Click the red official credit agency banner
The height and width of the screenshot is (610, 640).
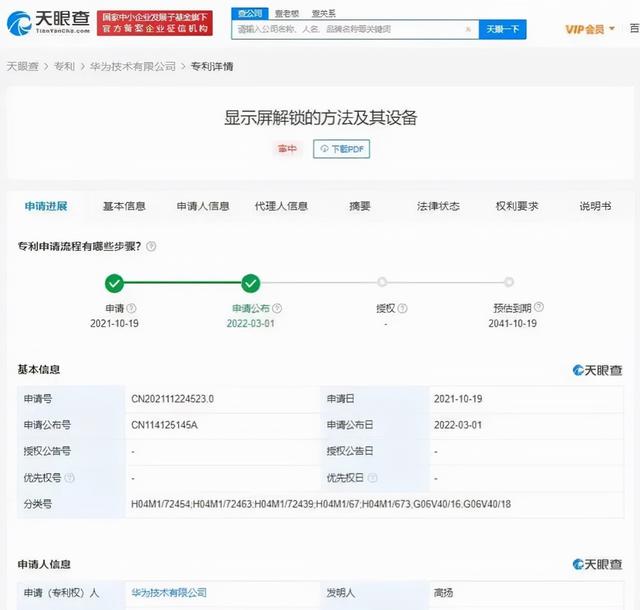pos(155,23)
